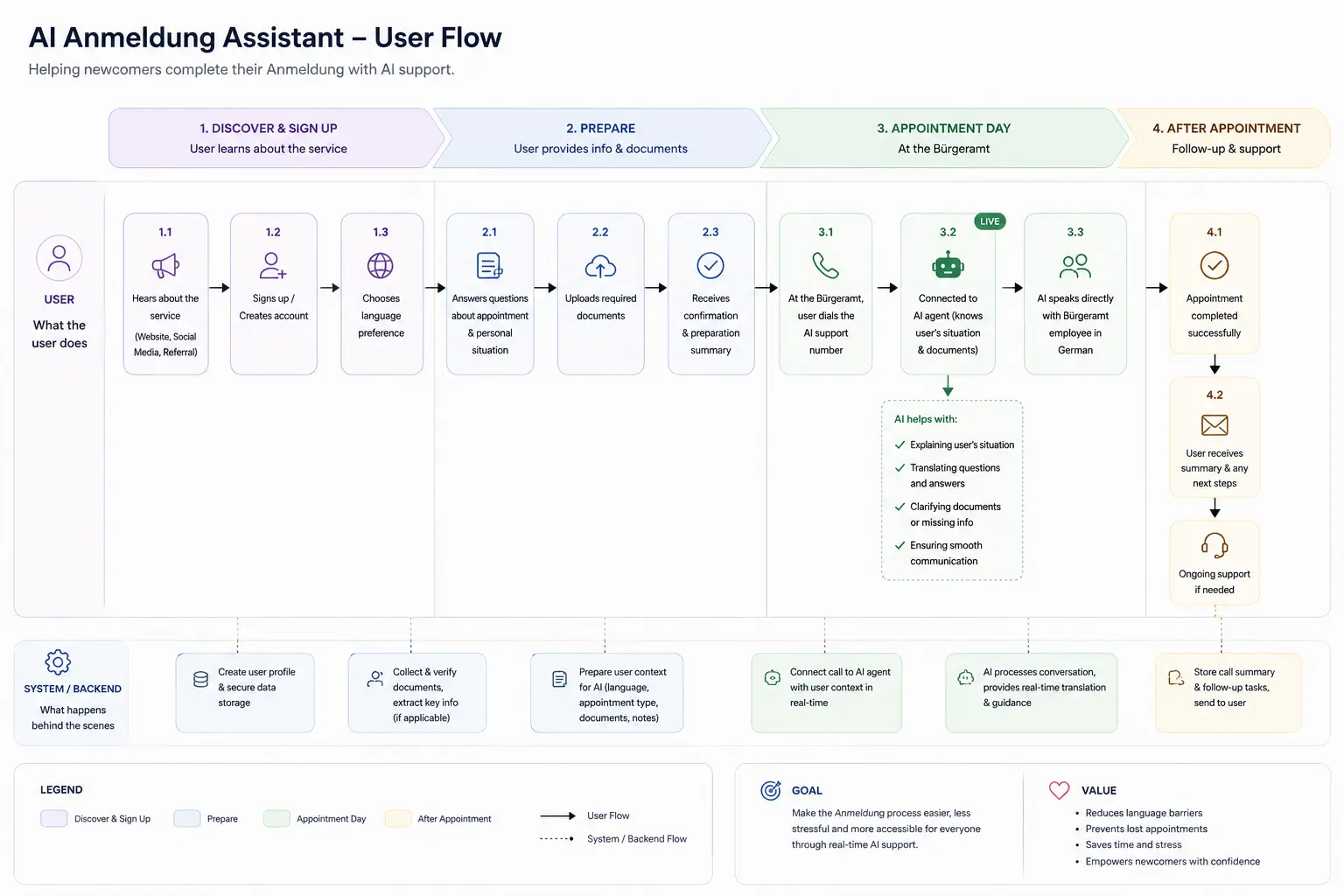This screenshot has width=1344, height=896.
Task: Click the 'AI helps with:' heading
Action: pos(926,419)
